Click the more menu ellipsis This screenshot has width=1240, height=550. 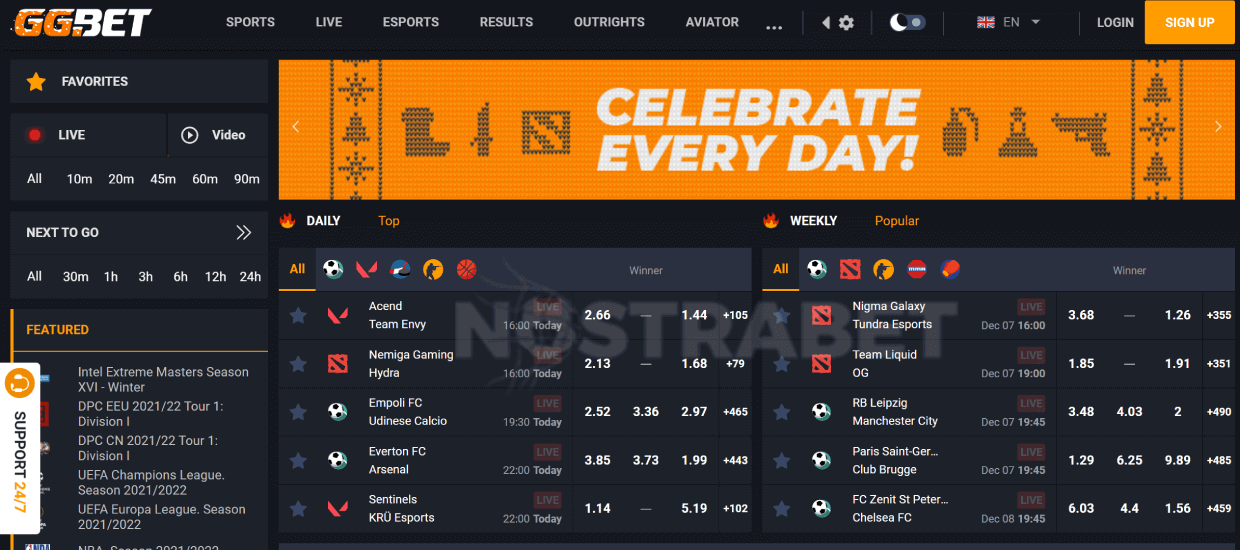coord(774,26)
